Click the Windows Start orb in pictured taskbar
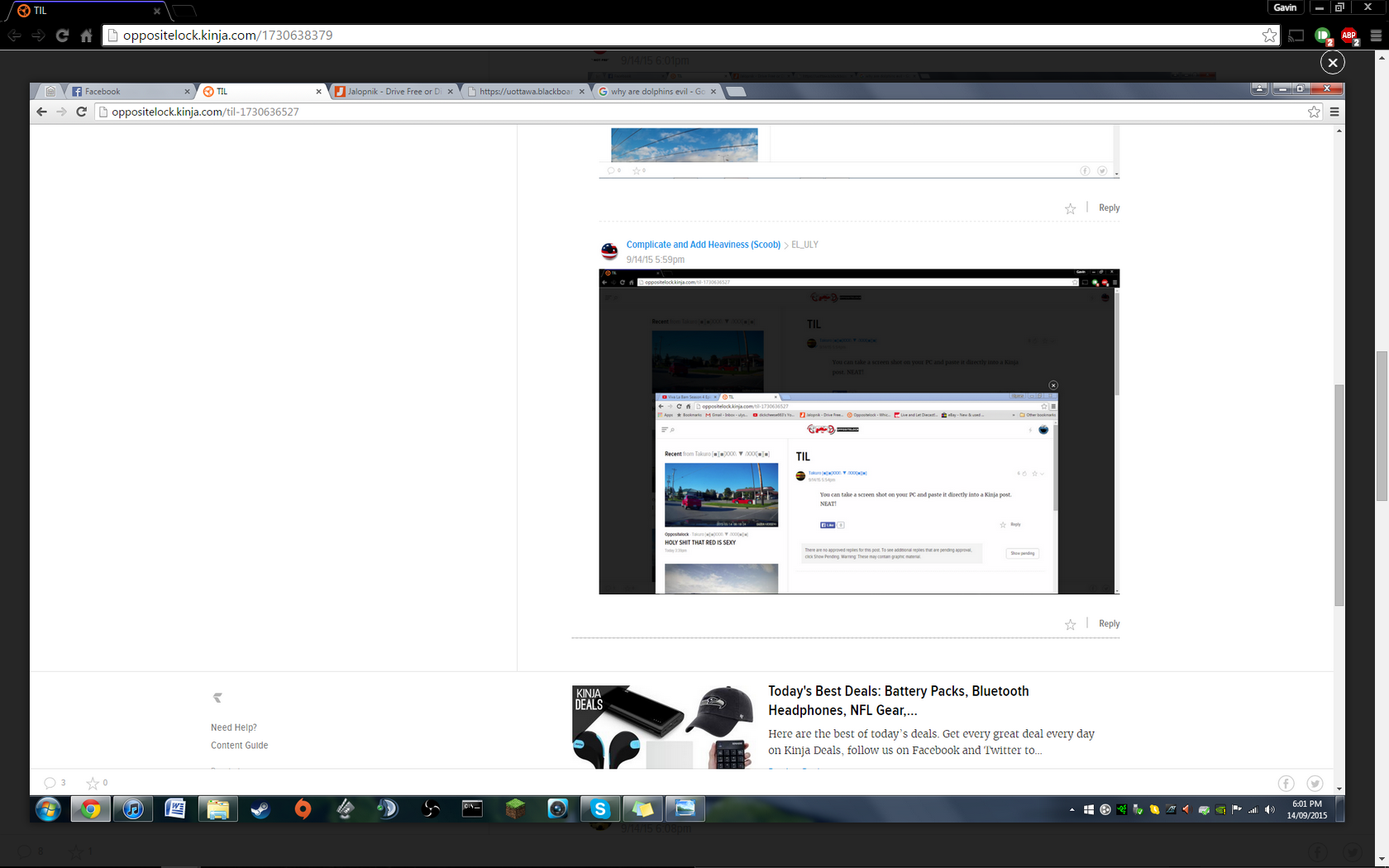The width and height of the screenshot is (1389, 868). click(48, 809)
